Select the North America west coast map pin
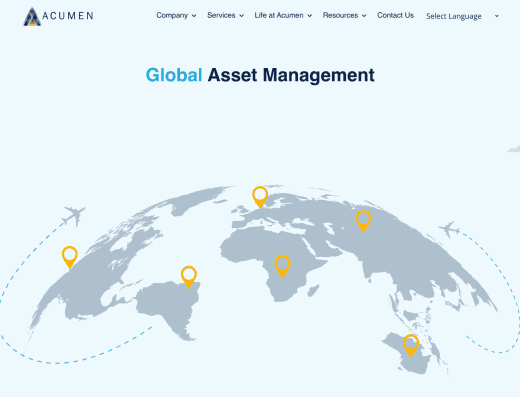 (70, 257)
